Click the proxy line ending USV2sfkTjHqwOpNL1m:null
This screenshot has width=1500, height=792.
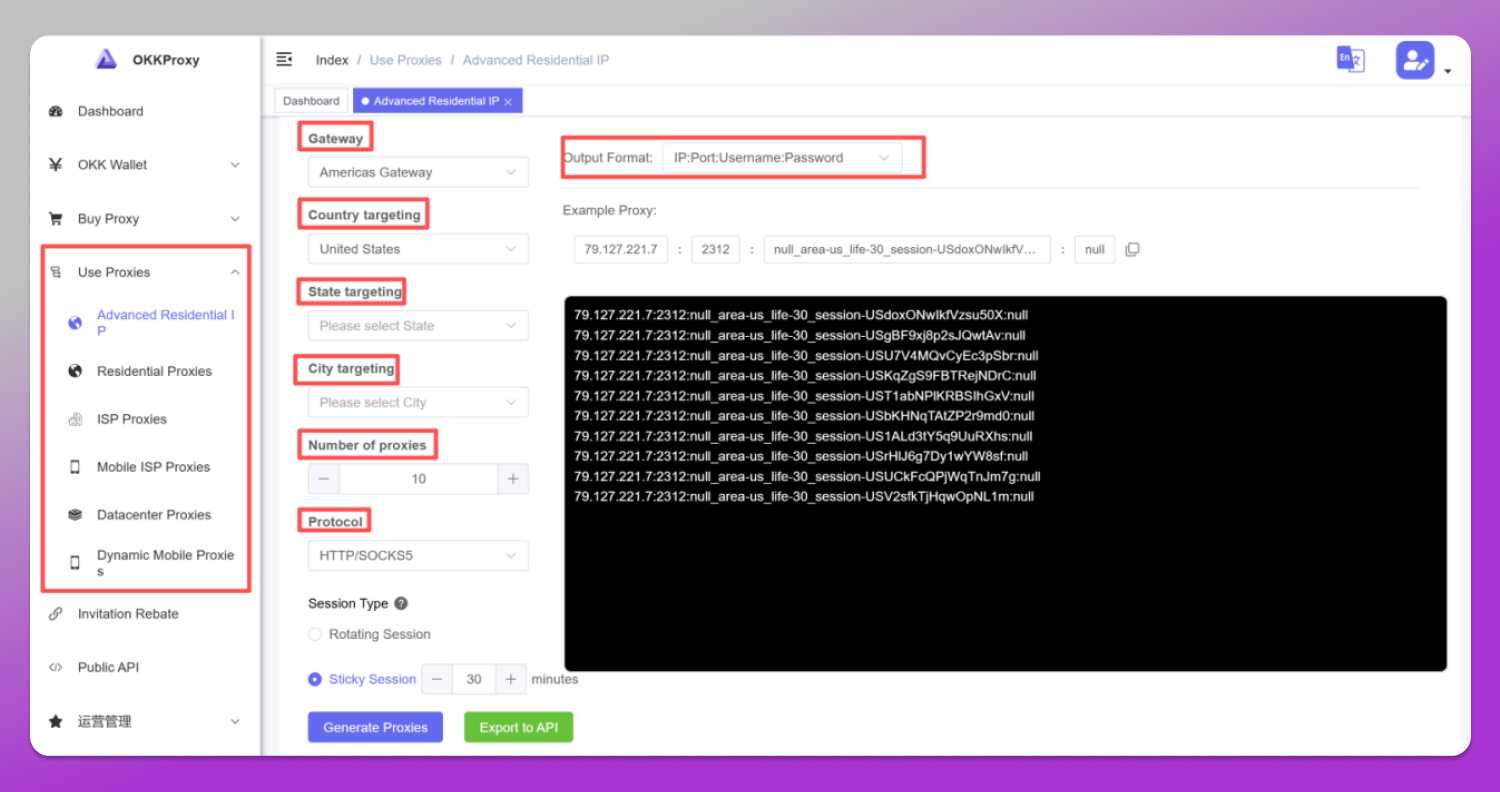(x=804, y=496)
